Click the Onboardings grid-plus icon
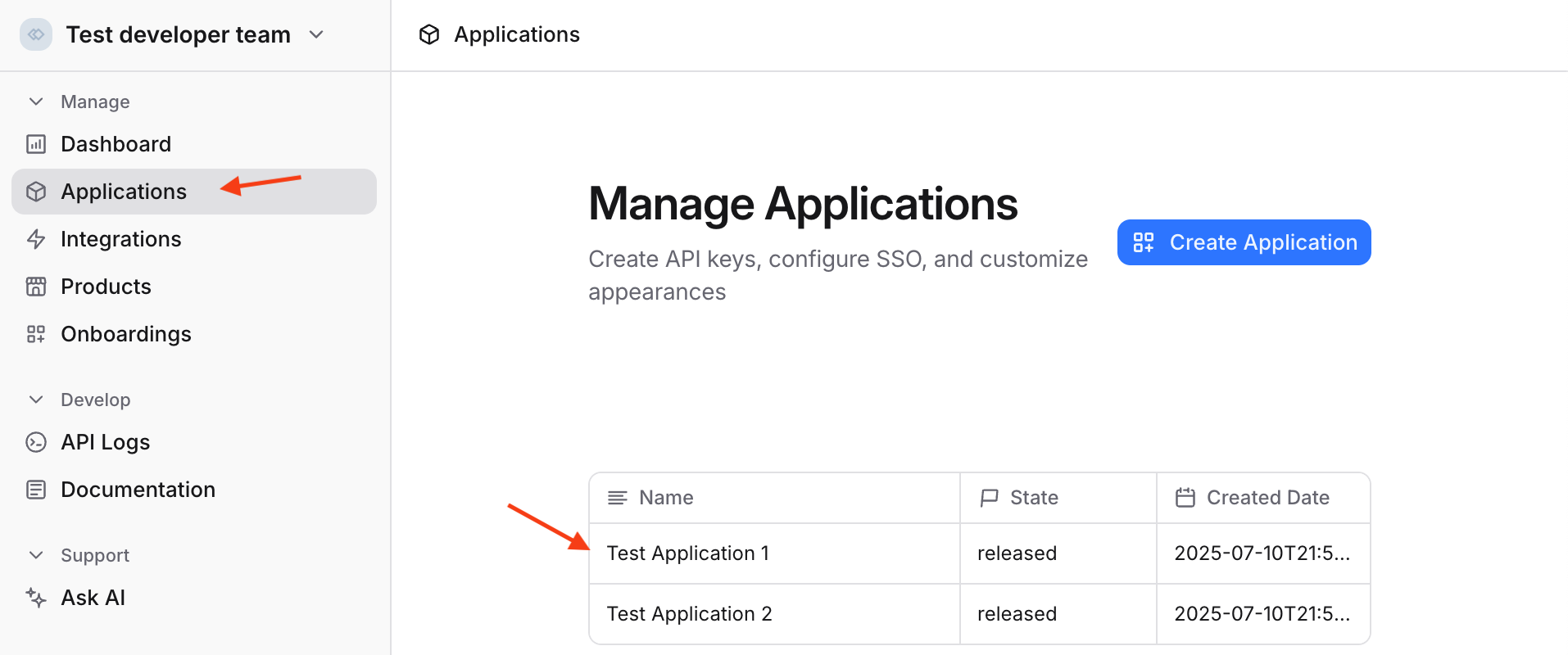Screen dimensions: 1568x655 coord(36,334)
